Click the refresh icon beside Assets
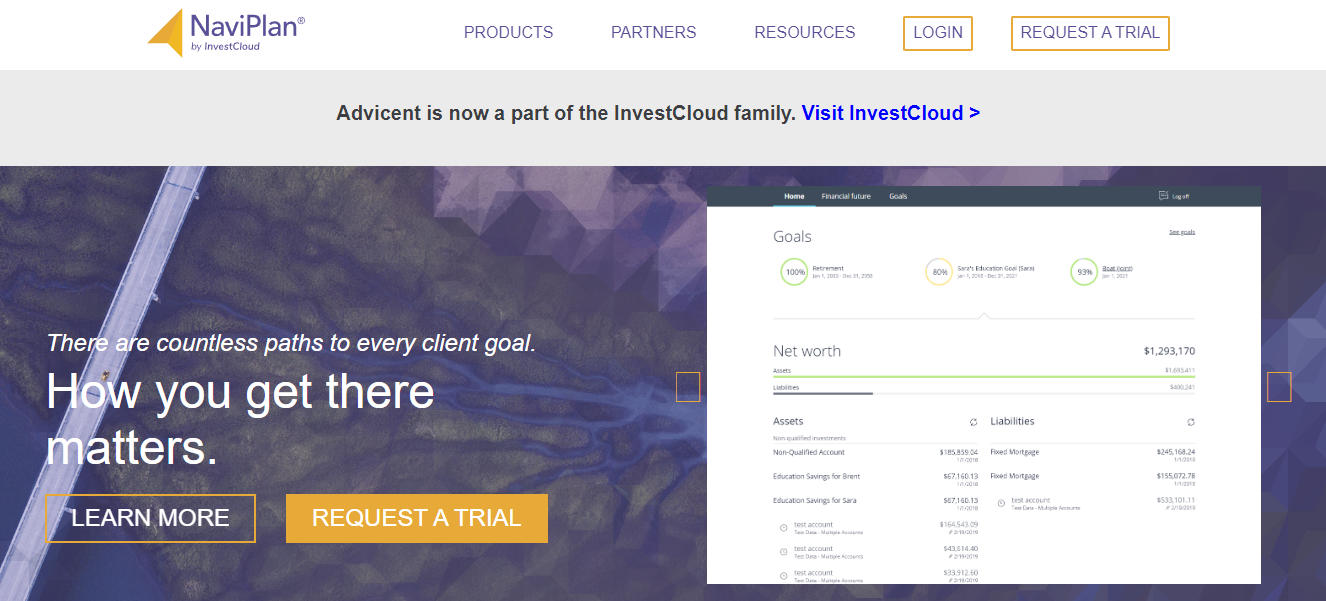 coord(973,422)
